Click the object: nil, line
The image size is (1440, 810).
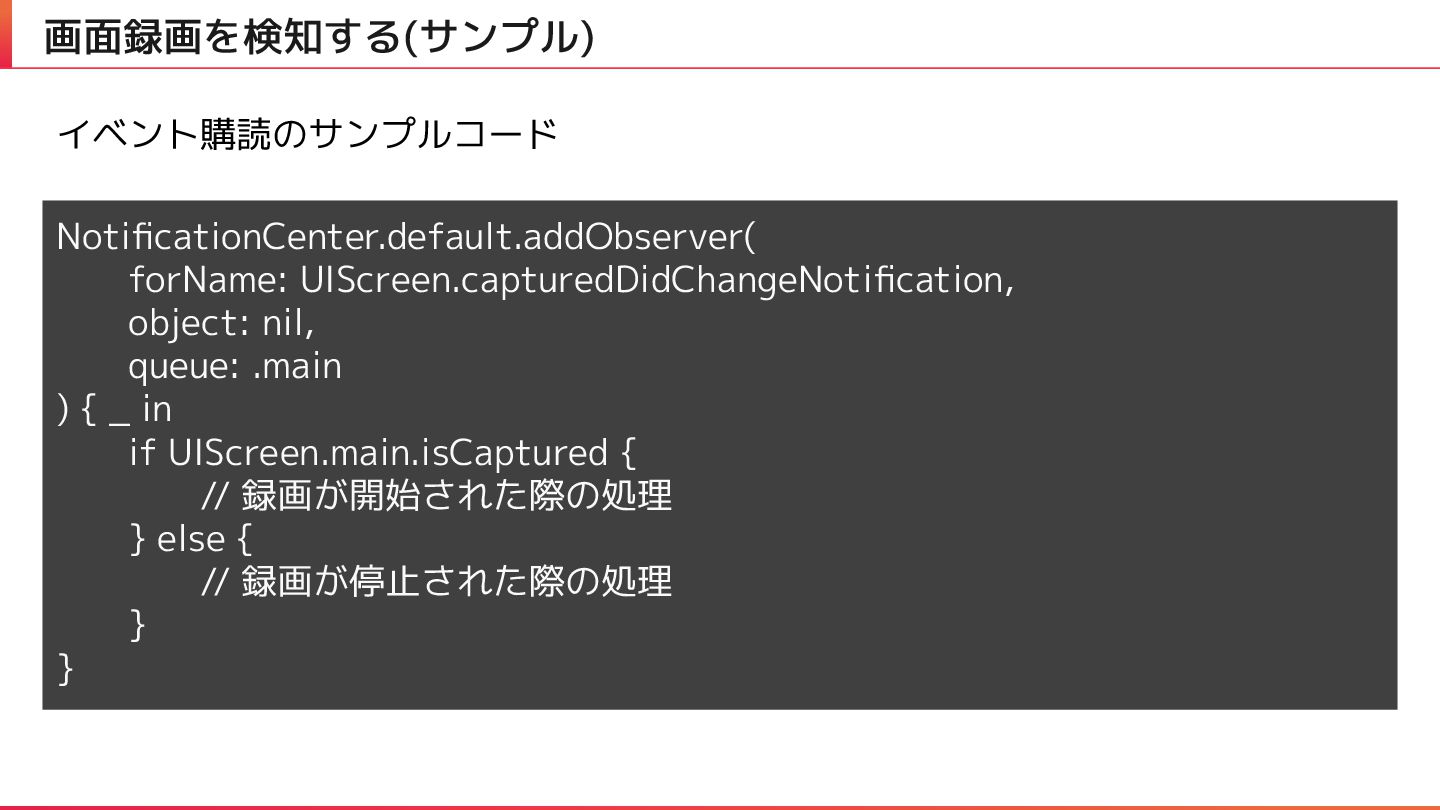coord(221,323)
